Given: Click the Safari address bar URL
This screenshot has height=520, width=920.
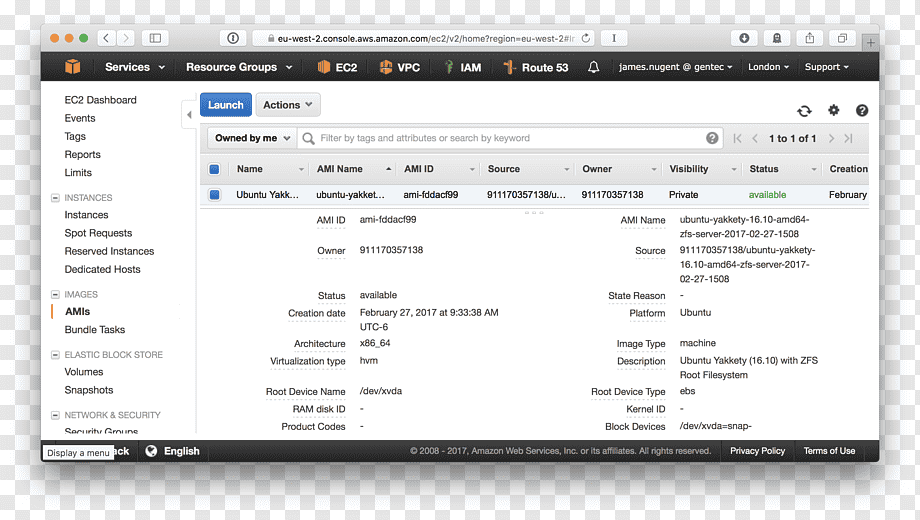Looking at the screenshot, I should pyautogui.click(x=425, y=38).
